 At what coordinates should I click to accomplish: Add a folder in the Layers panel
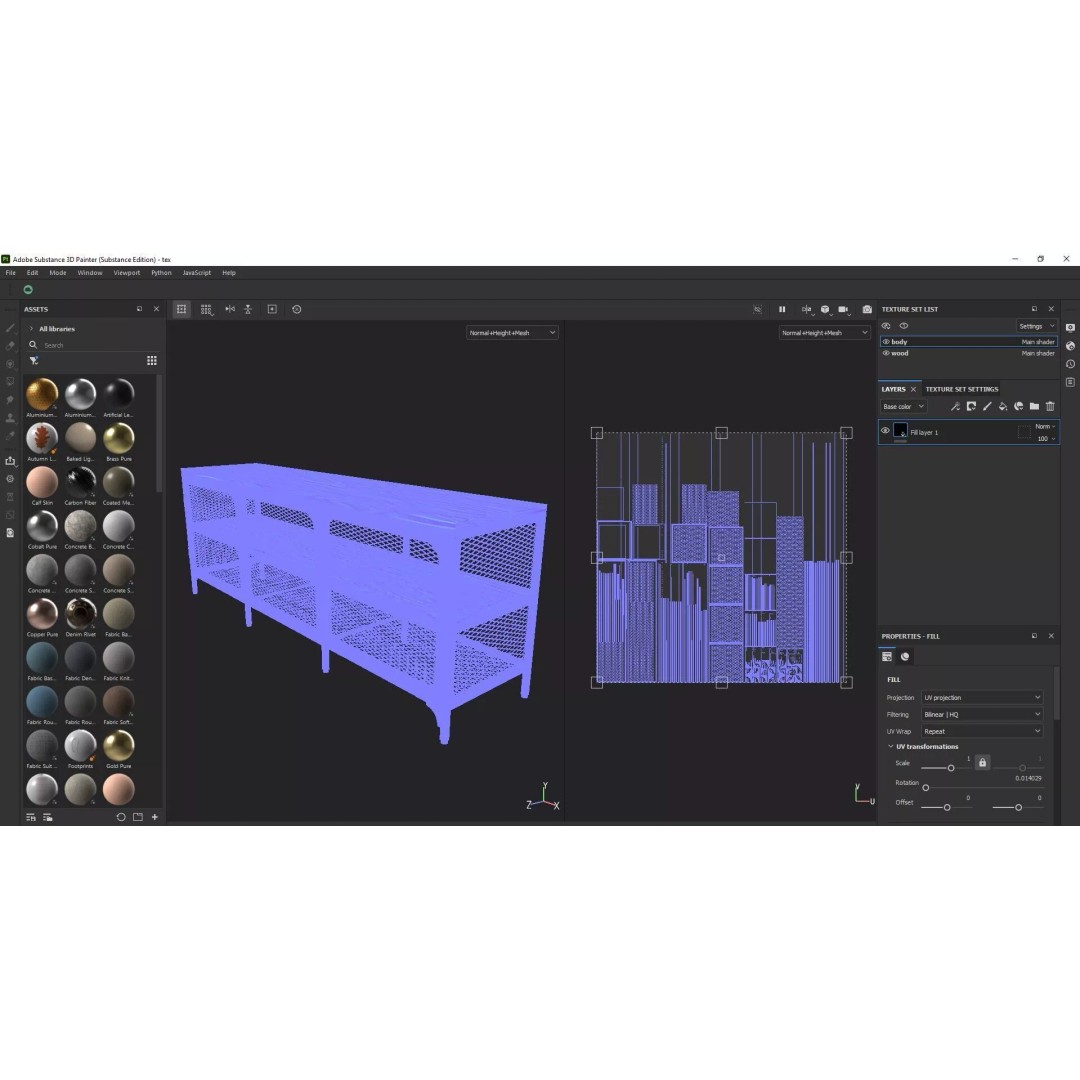1035,406
